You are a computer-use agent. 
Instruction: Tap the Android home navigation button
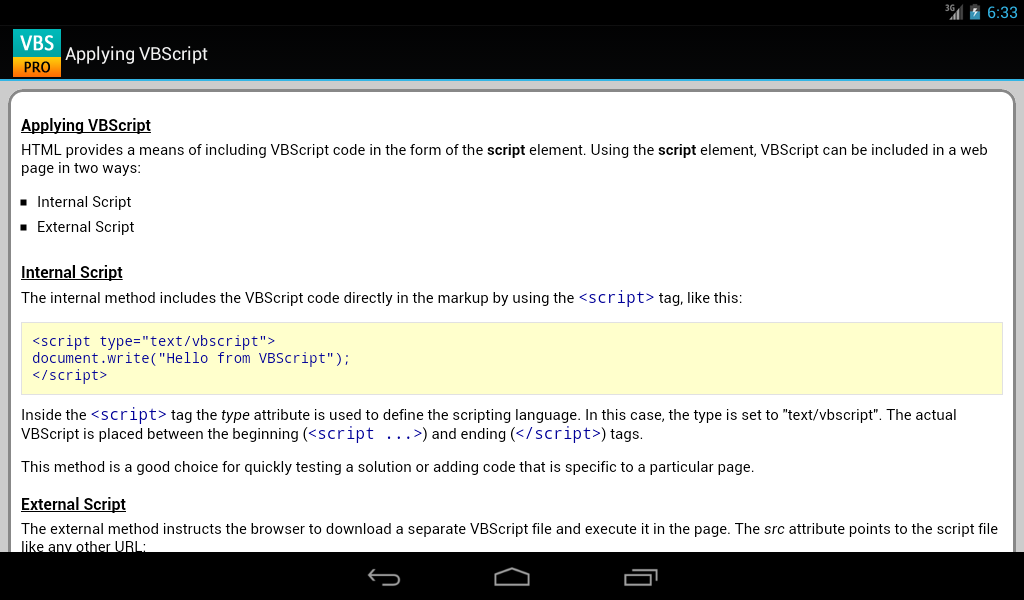click(512, 577)
